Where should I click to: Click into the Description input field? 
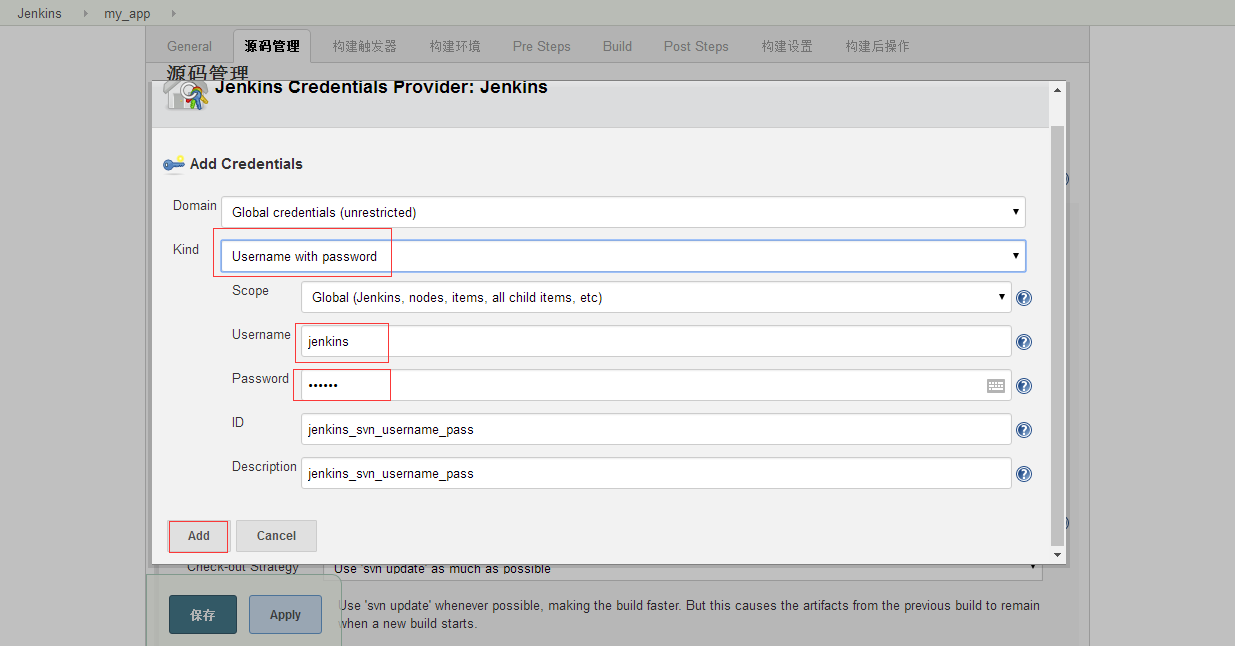656,473
